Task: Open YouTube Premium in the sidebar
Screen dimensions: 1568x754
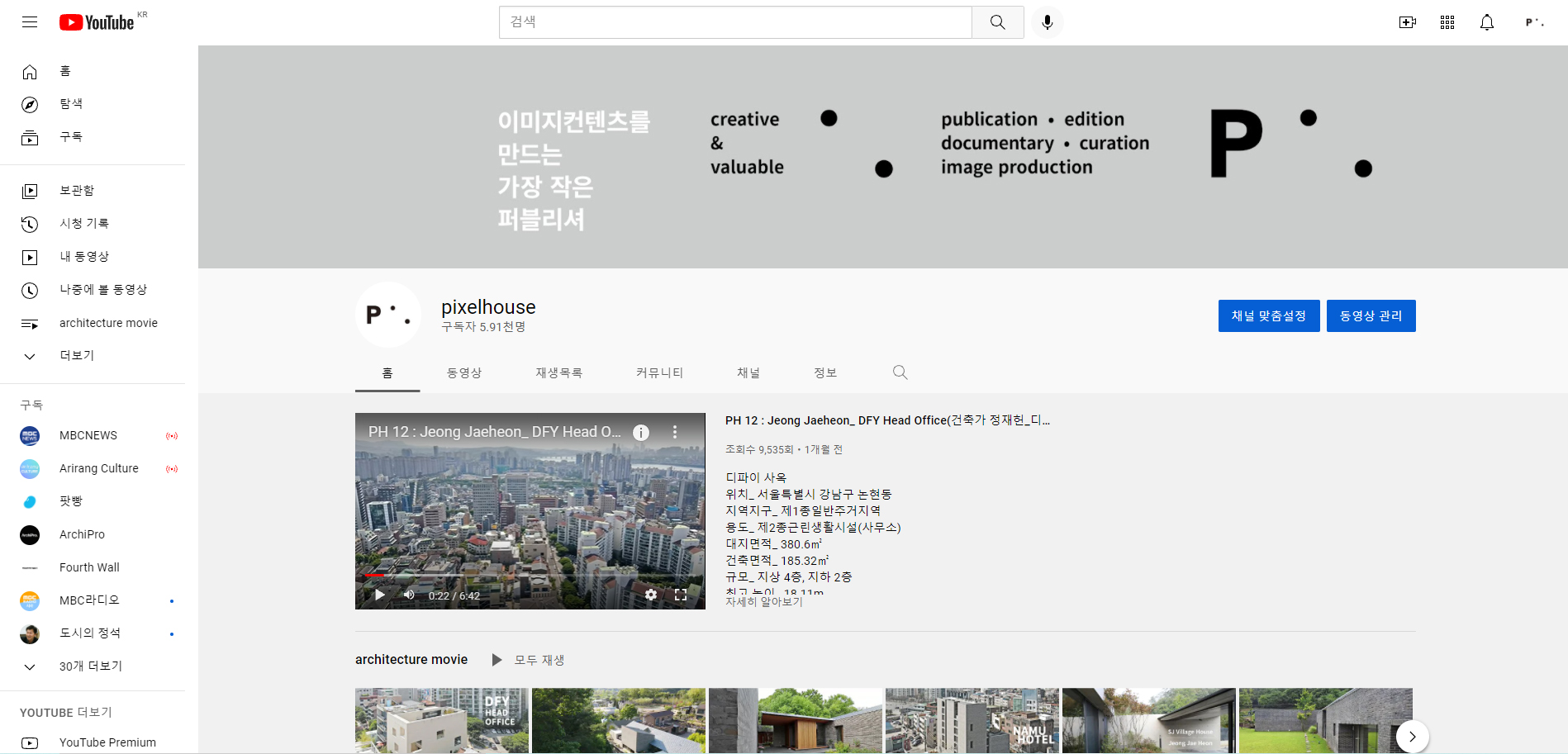Action: click(x=93, y=742)
